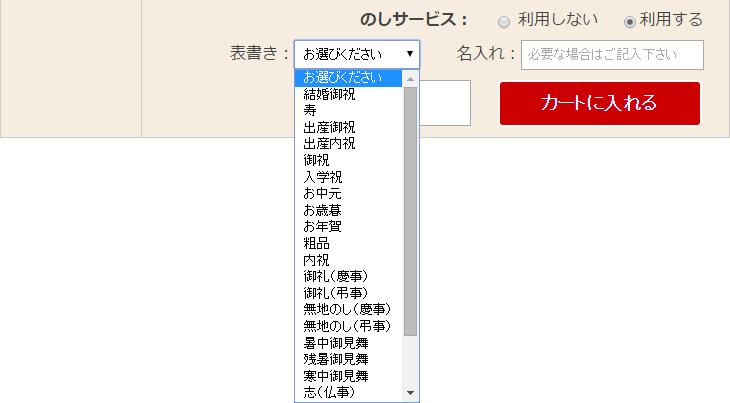
Task: Choose お選びください in the list
Action: tap(348, 78)
